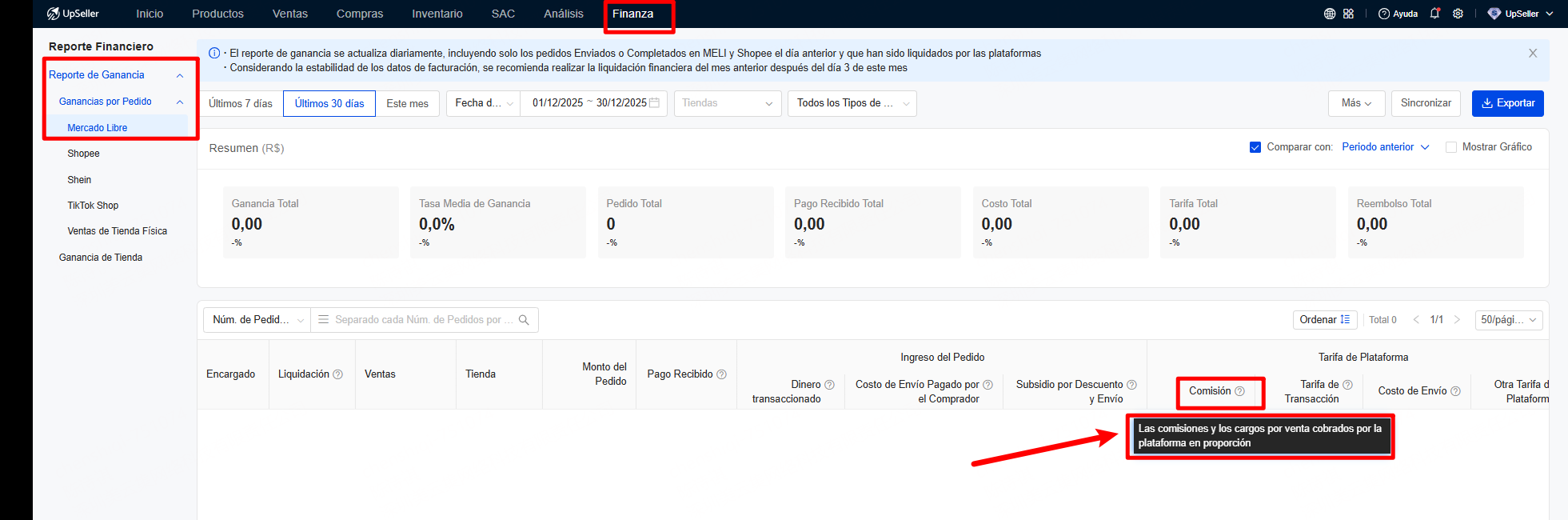Open the Inventario menu

[x=437, y=14]
